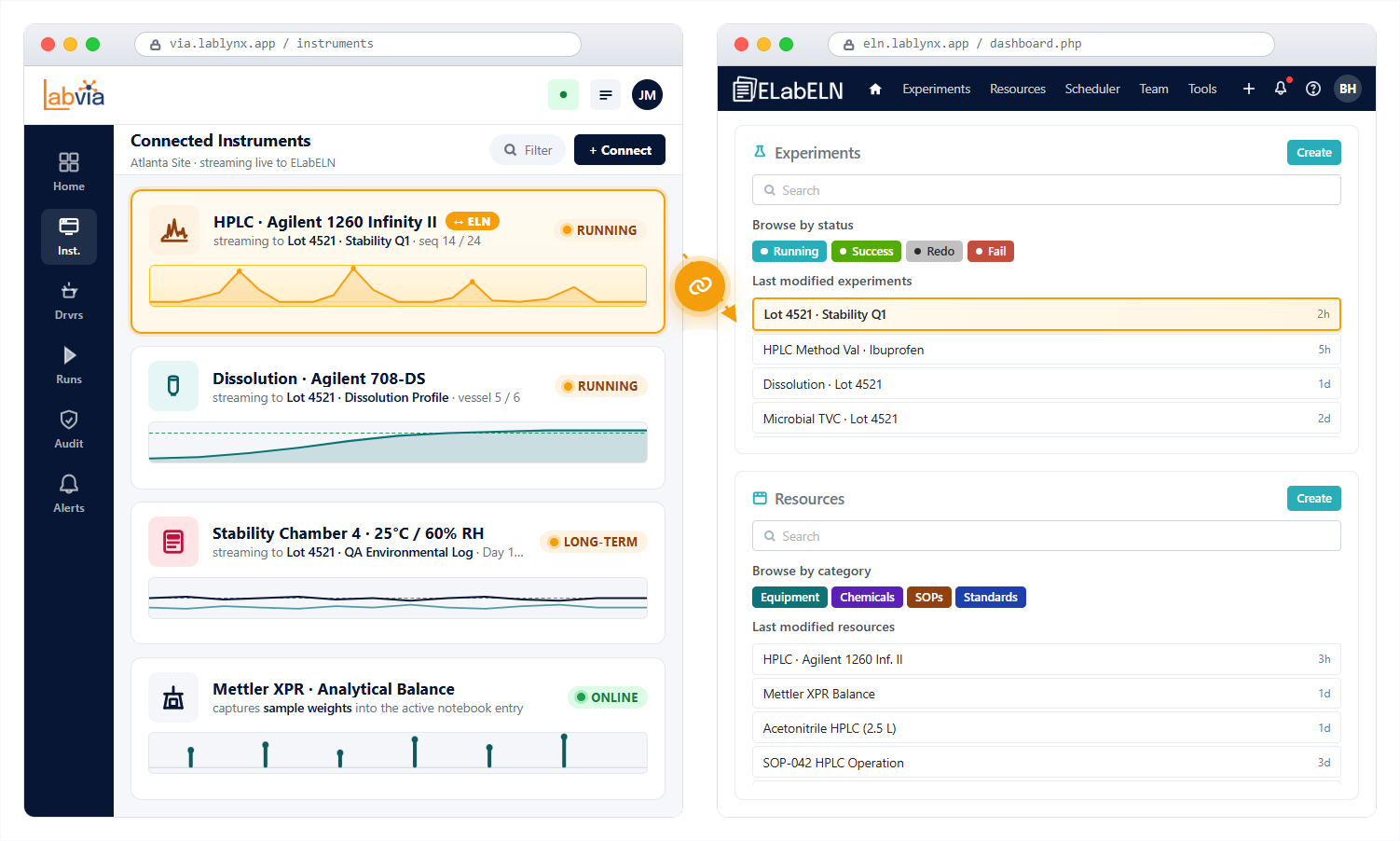Viewport: 1400px width, 841px height.
Task: Click the plus icon in ELabELN navbar
Action: (1249, 89)
